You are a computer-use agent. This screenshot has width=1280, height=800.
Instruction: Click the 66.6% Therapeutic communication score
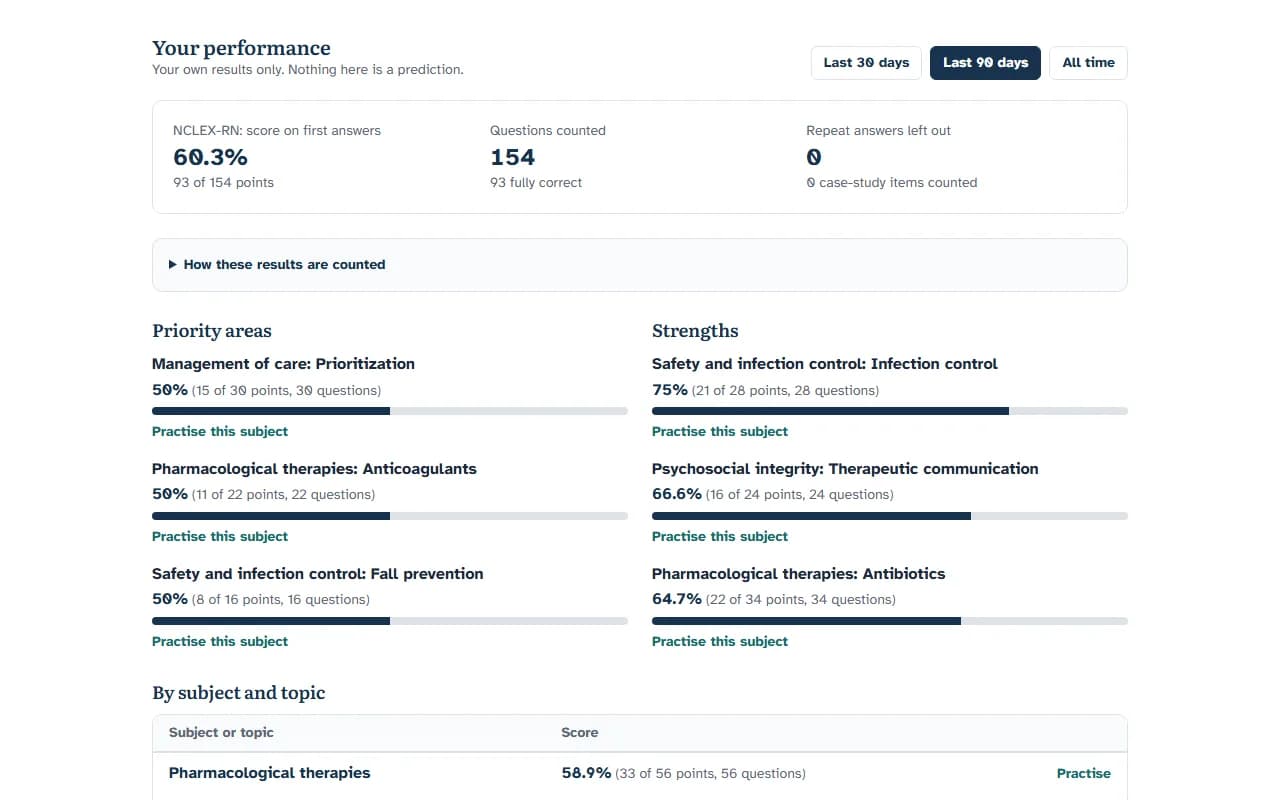pyautogui.click(x=677, y=494)
